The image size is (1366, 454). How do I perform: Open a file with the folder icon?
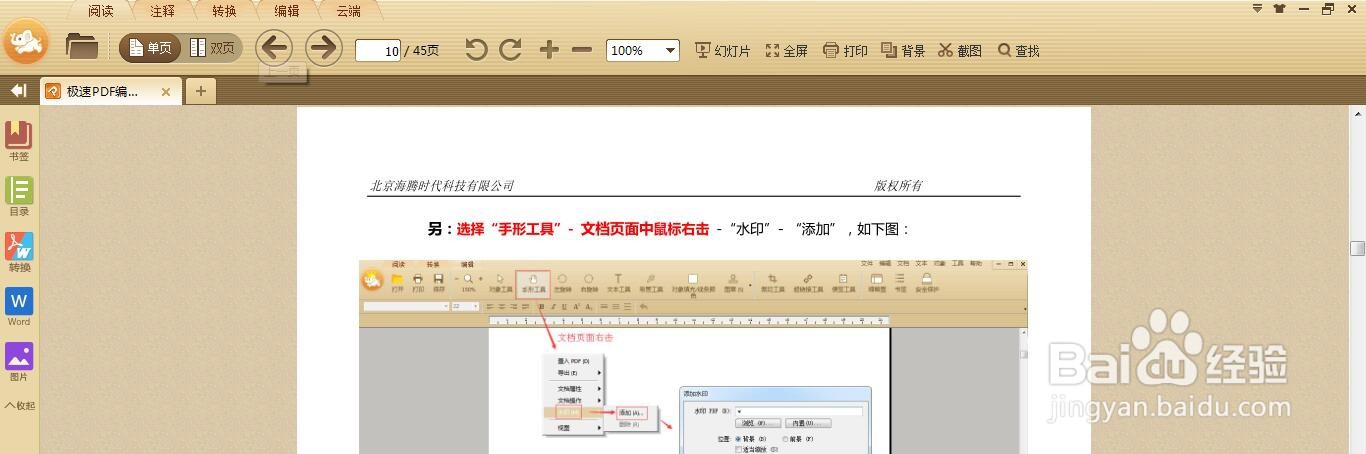click(x=82, y=46)
